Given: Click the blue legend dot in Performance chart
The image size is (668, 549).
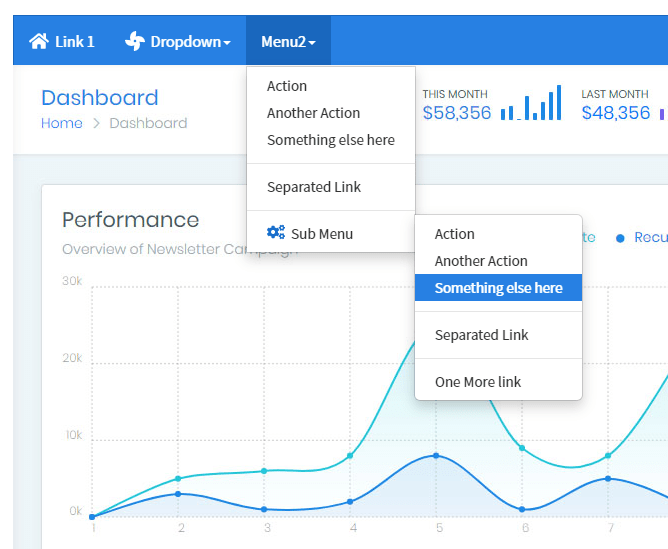Looking at the screenshot, I should [620, 238].
